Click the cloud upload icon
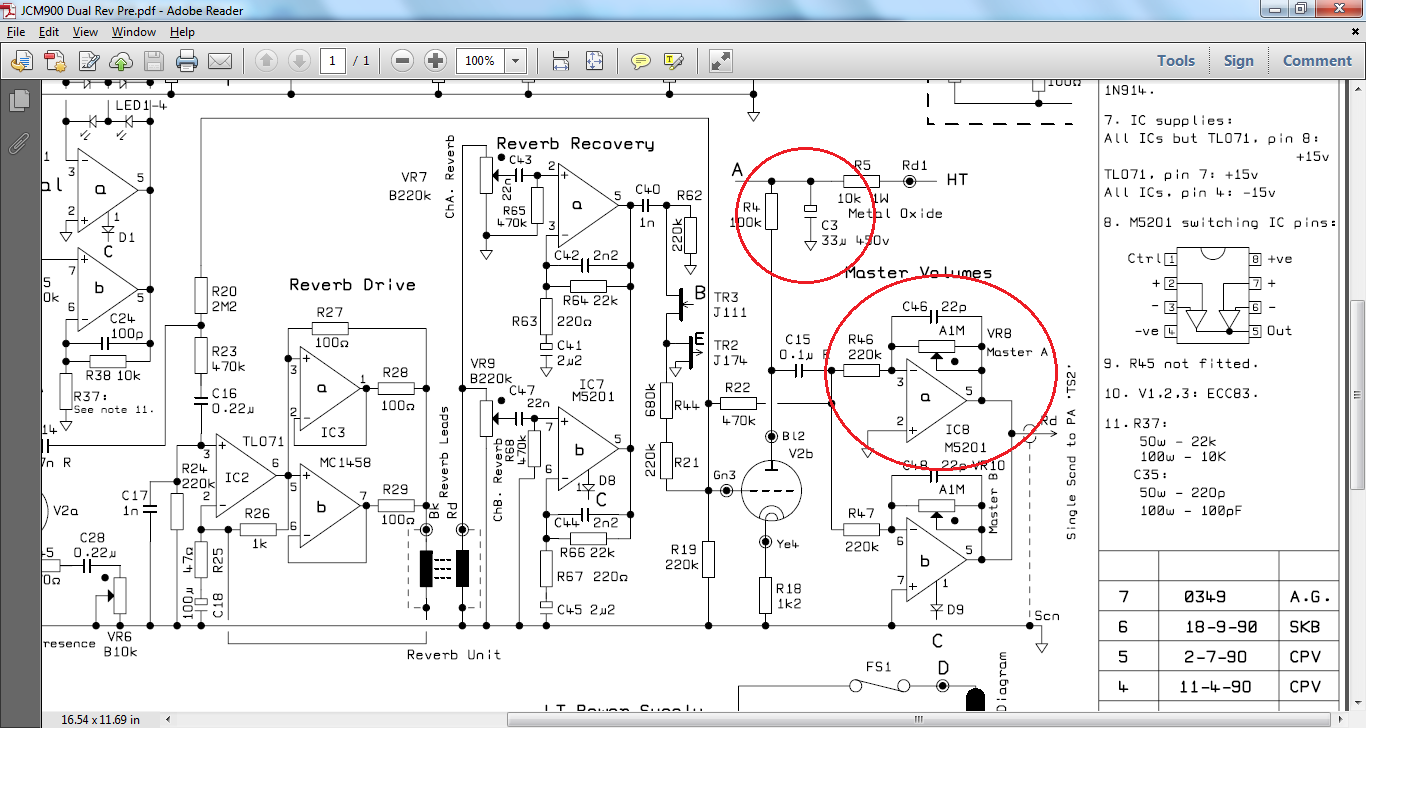This screenshot has height=800, width=1421. (x=121, y=61)
